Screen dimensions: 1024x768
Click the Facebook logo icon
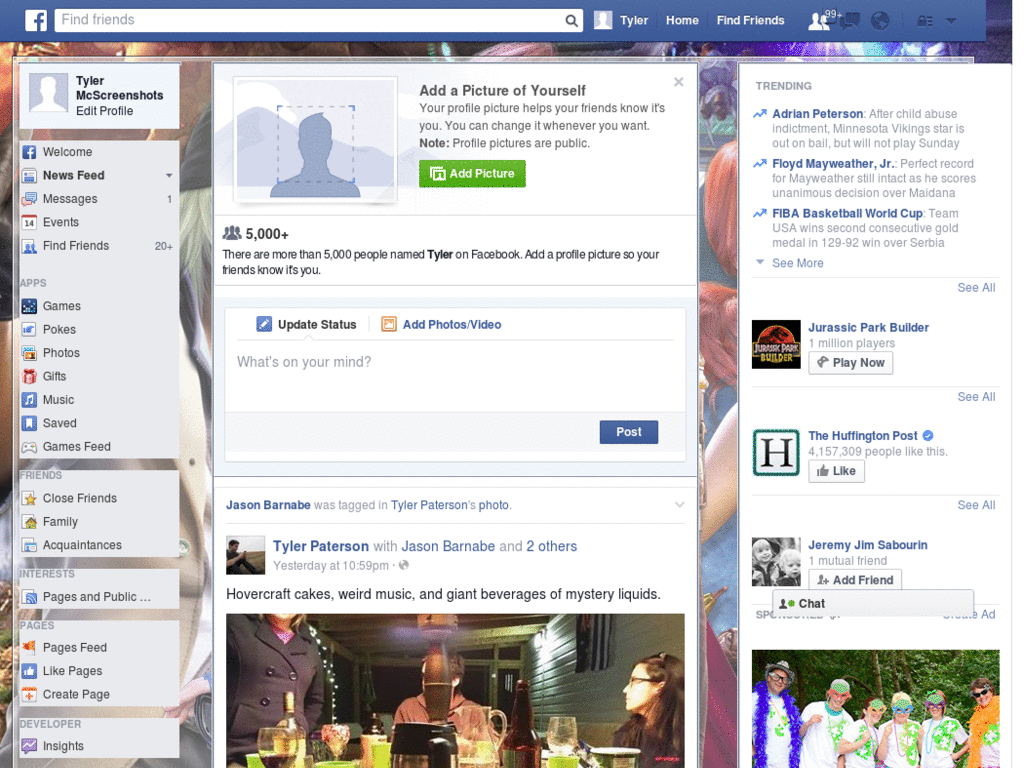pos(36,20)
